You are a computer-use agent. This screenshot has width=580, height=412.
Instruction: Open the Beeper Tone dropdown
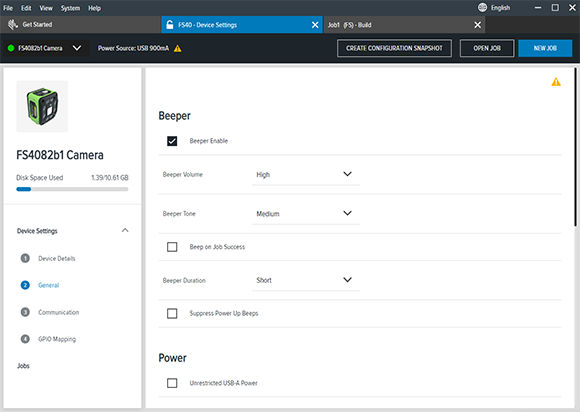click(306, 214)
